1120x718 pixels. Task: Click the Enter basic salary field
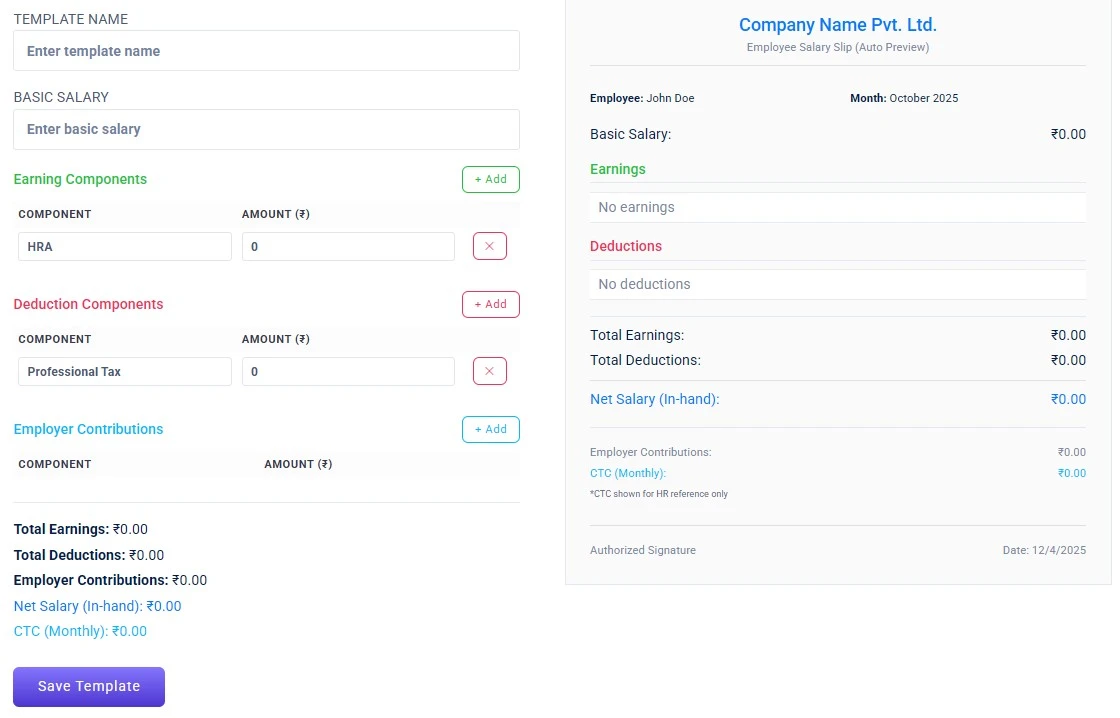[x=266, y=129]
